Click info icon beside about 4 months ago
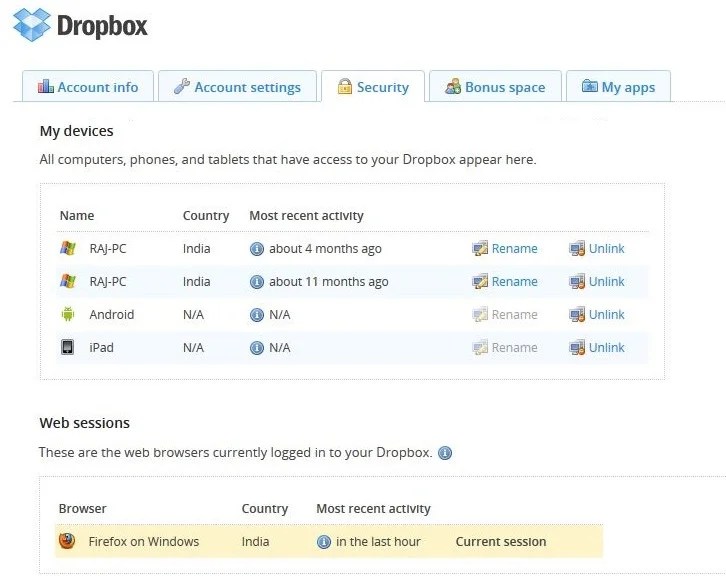Screen dimensions: 726x582 click(x=257, y=249)
